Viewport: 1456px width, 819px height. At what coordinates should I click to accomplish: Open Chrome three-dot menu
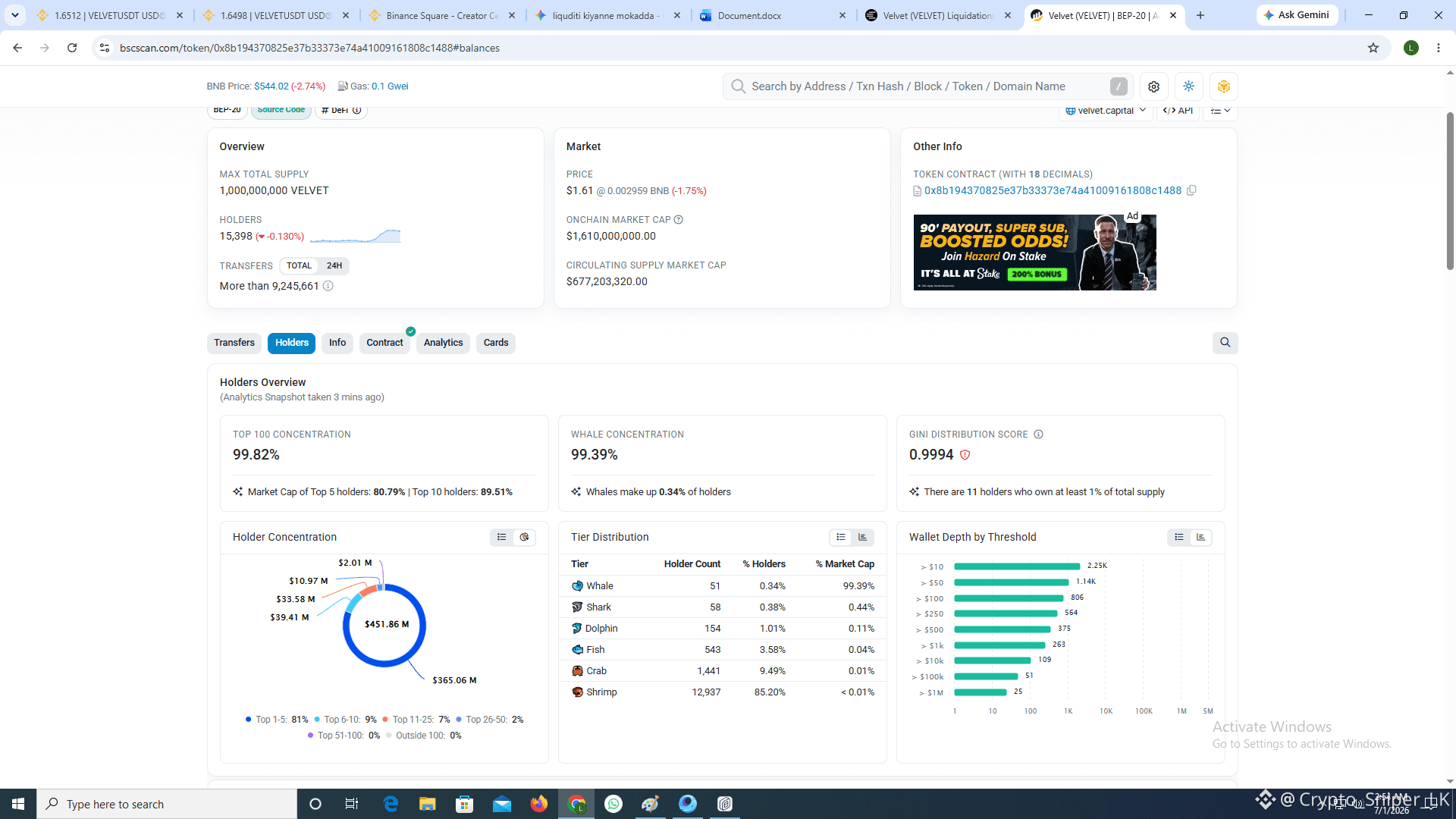[1439, 48]
